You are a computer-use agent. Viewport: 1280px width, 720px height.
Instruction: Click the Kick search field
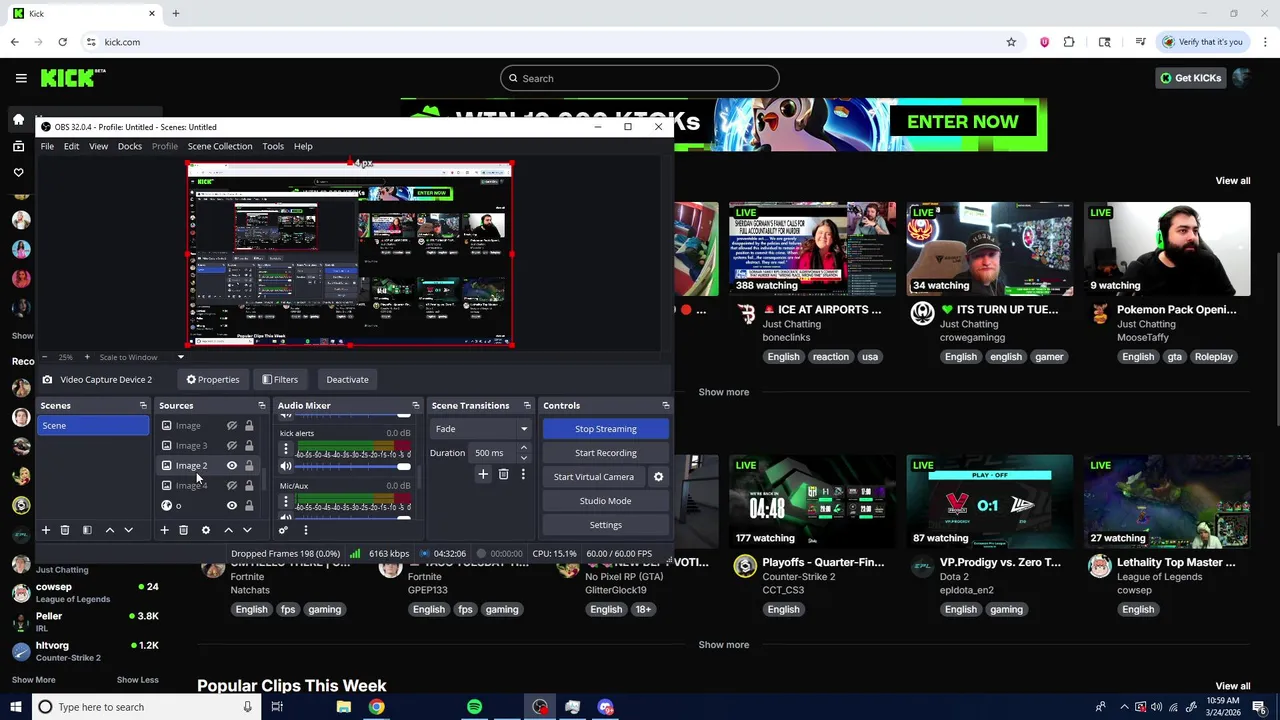(640, 78)
